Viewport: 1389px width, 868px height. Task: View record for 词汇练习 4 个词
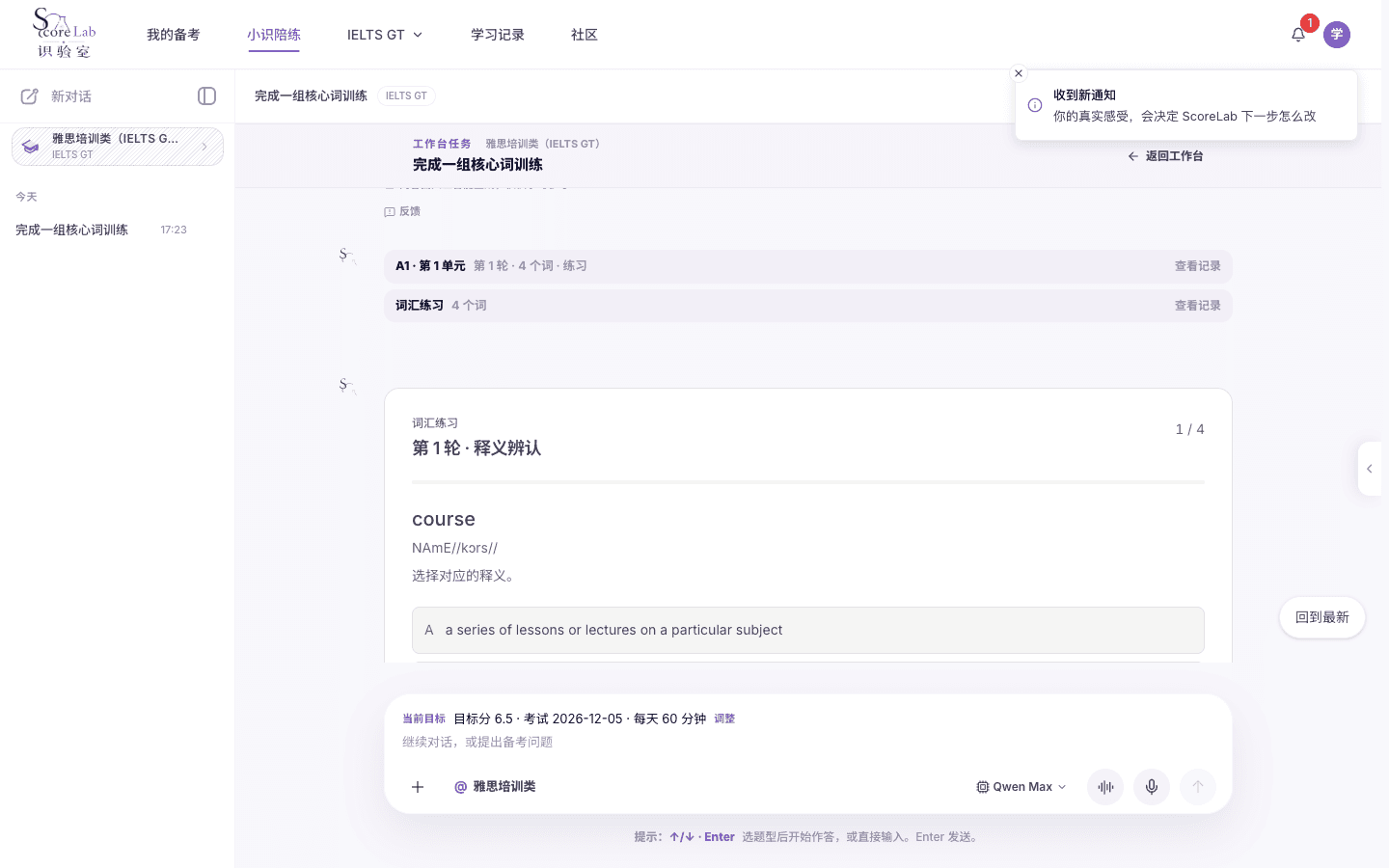[1197, 306]
